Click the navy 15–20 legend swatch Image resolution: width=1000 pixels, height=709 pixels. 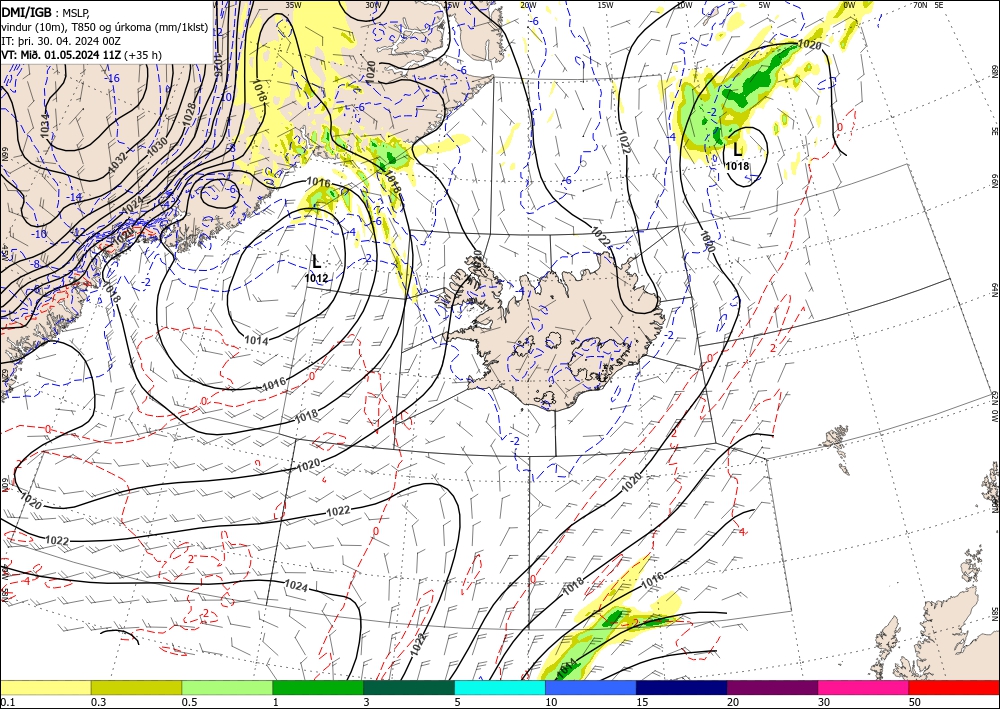pos(682,687)
